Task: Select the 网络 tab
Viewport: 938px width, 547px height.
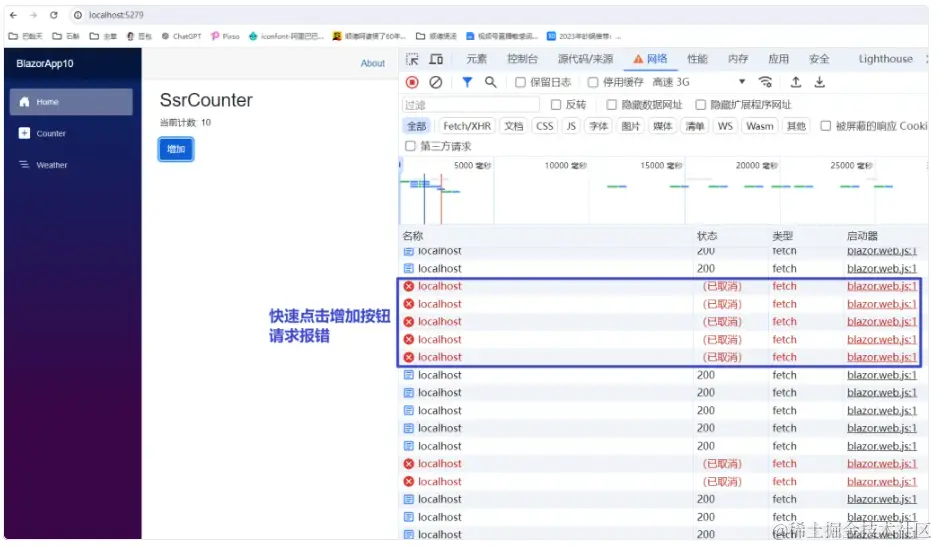Action: (x=650, y=59)
